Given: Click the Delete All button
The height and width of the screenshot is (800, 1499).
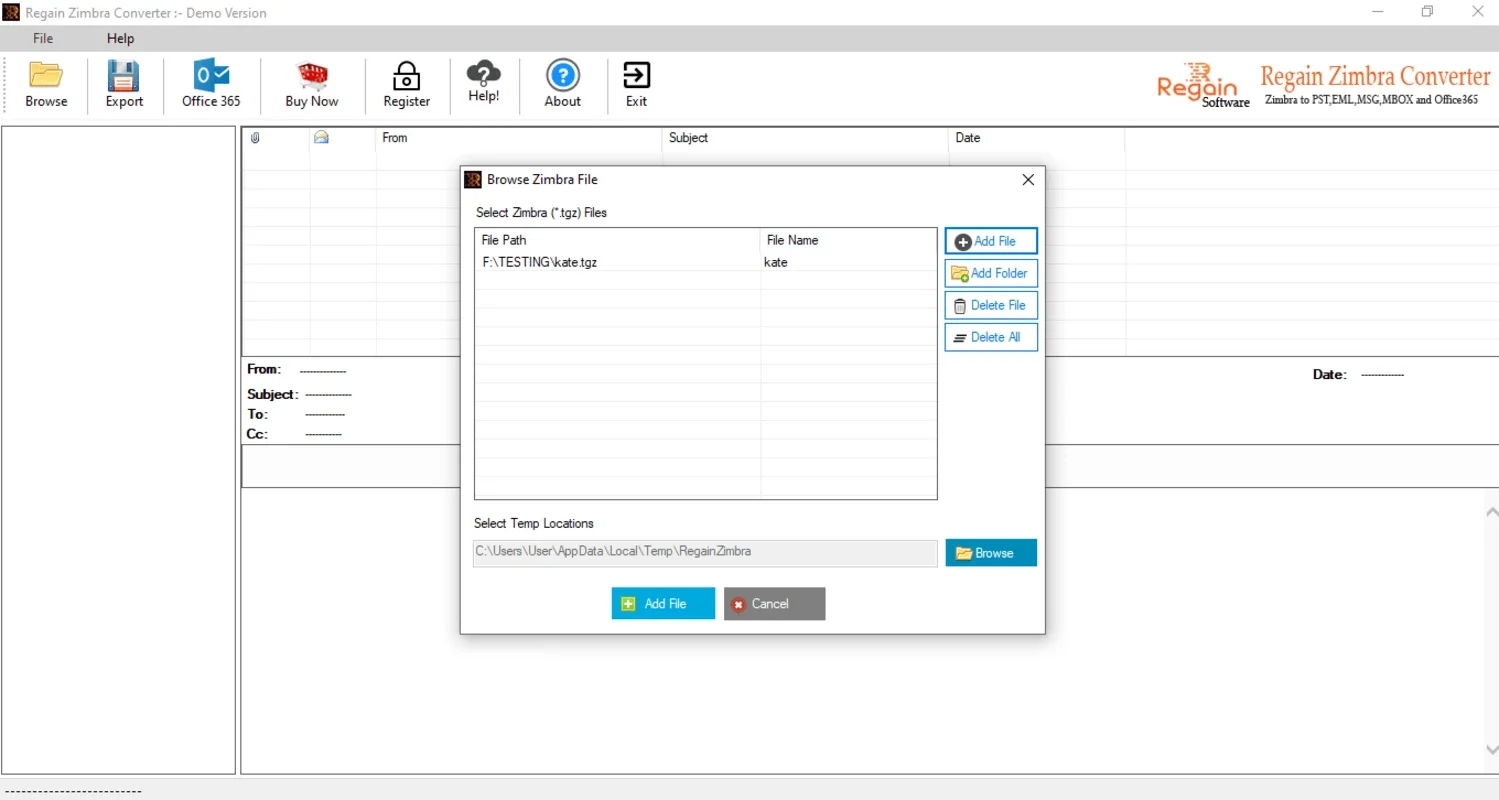Looking at the screenshot, I should [991, 337].
